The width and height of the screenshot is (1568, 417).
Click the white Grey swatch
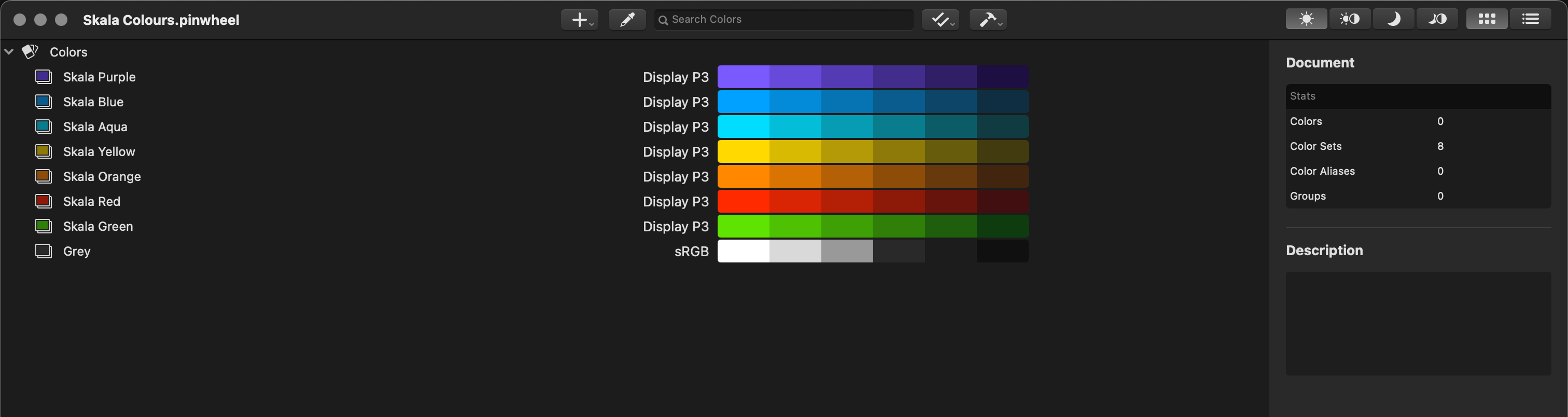point(743,252)
